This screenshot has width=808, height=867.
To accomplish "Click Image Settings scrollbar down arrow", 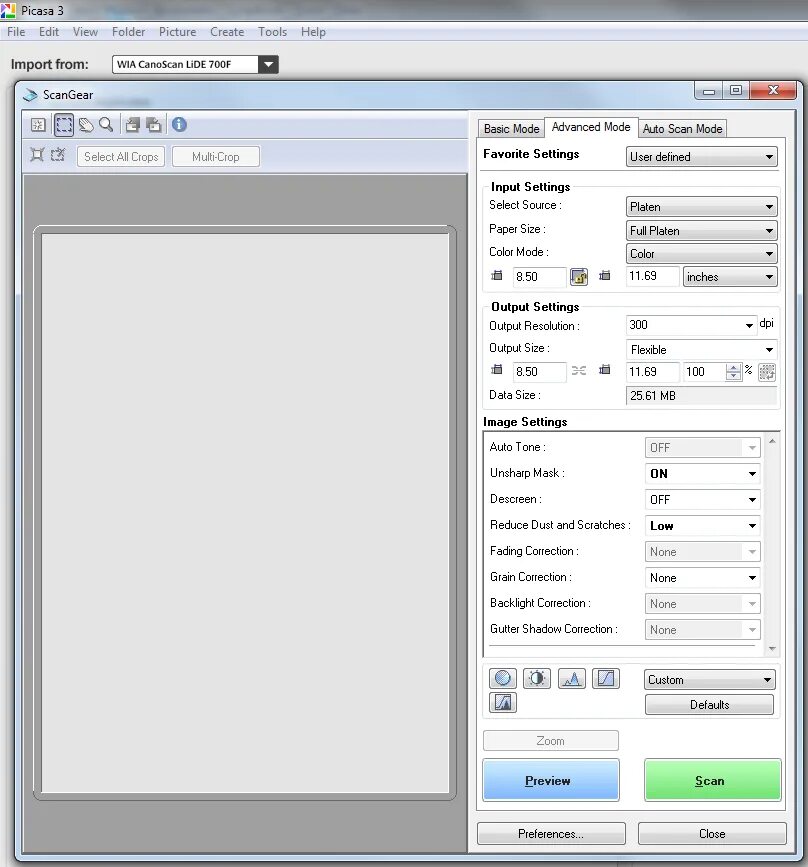I will click(772, 648).
